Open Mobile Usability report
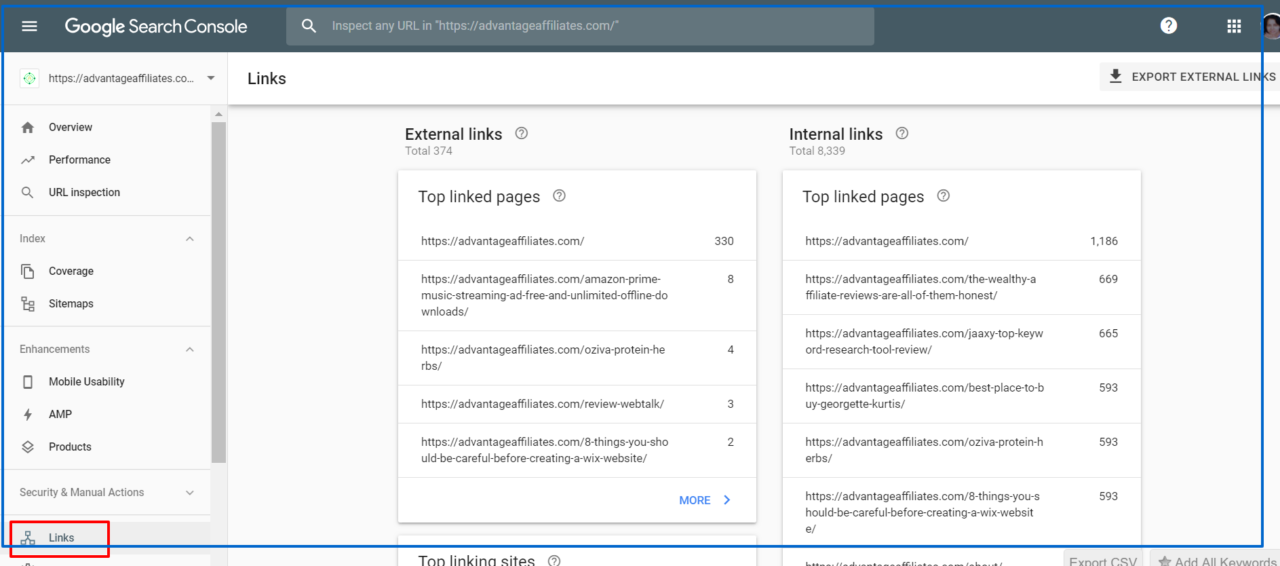This screenshot has width=1280, height=566. click(105, 382)
